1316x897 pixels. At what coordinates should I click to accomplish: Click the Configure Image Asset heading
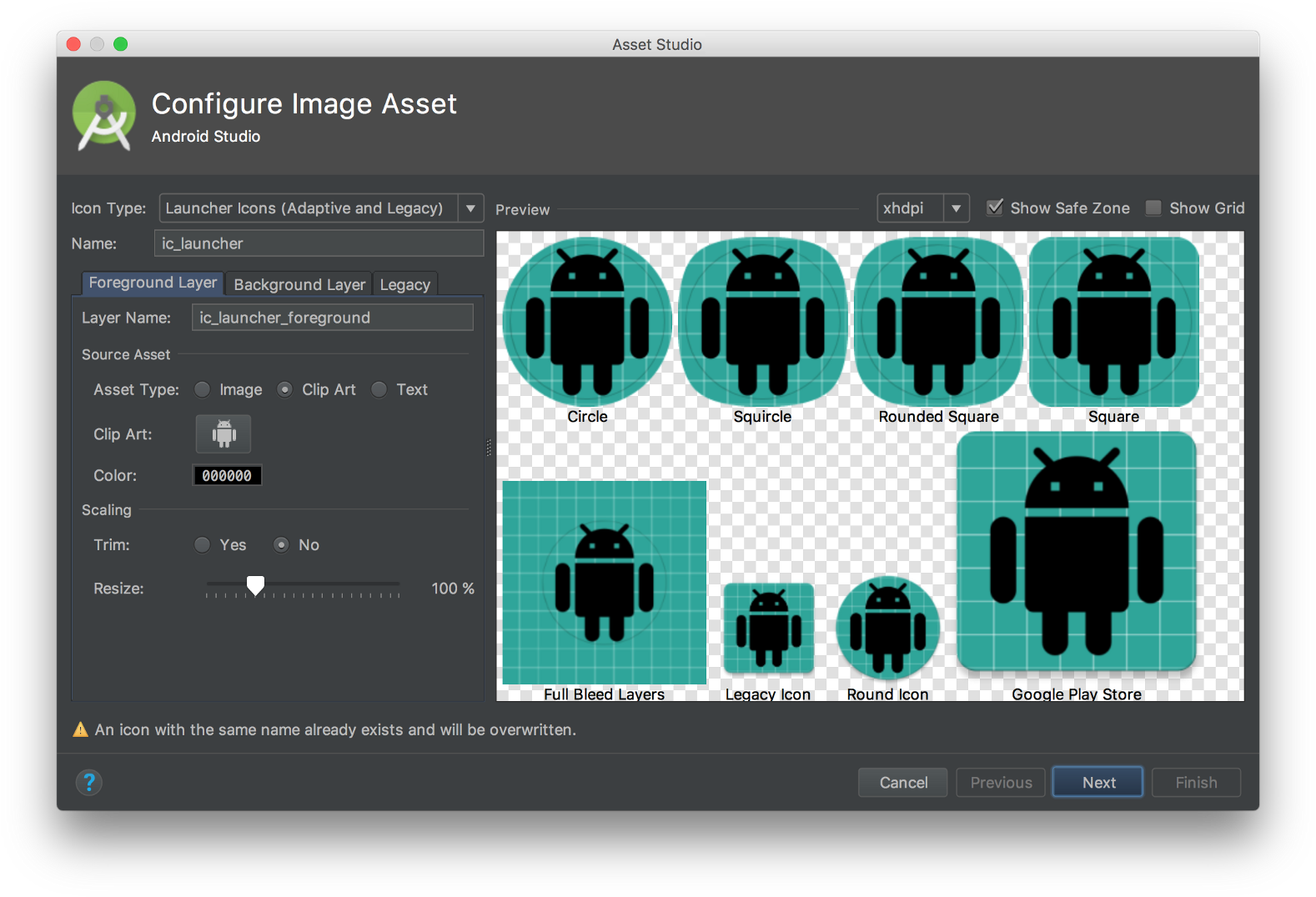304,104
